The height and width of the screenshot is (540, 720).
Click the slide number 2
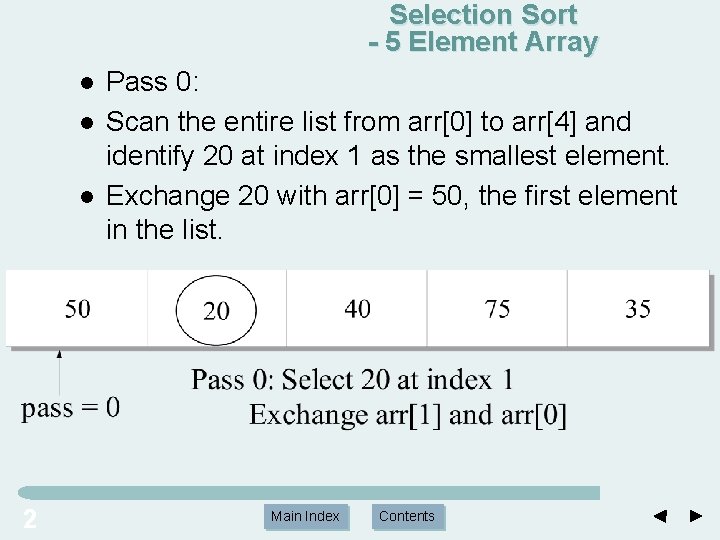(30, 519)
